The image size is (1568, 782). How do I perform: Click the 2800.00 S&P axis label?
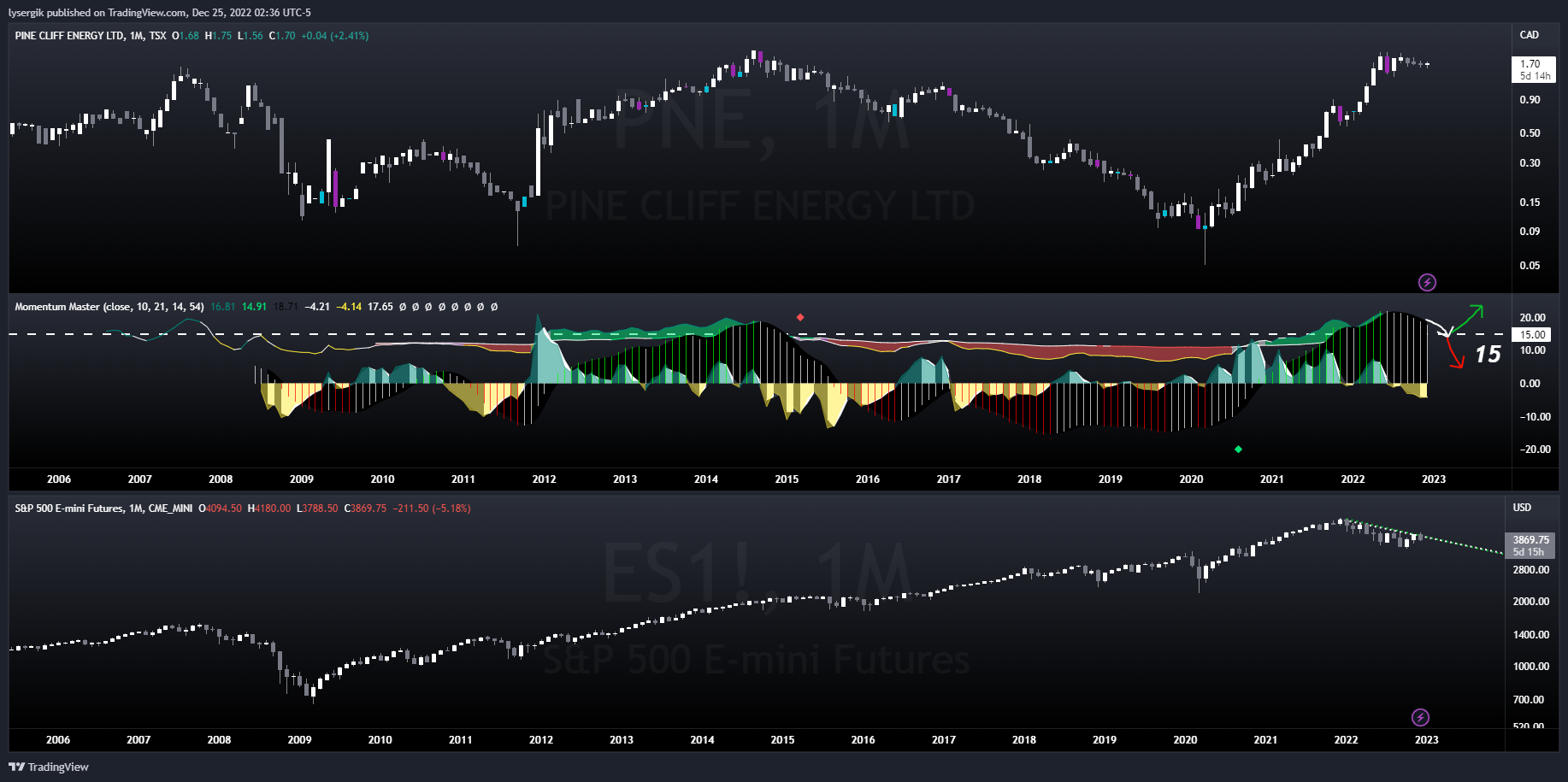(x=1531, y=570)
